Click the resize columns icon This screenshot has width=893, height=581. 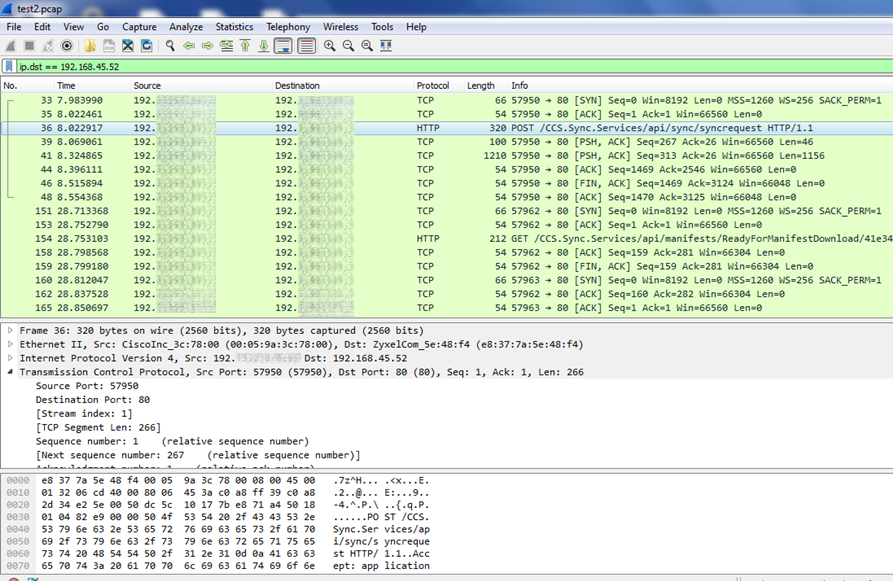click(x=386, y=46)
